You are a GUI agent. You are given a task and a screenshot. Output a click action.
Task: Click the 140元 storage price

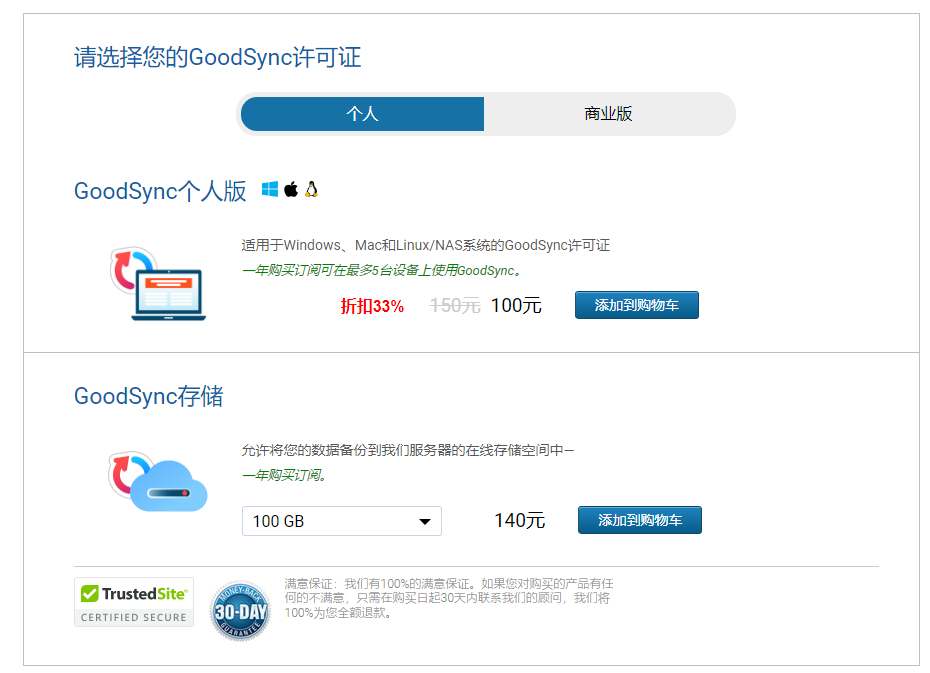click(x=519, y=520)
